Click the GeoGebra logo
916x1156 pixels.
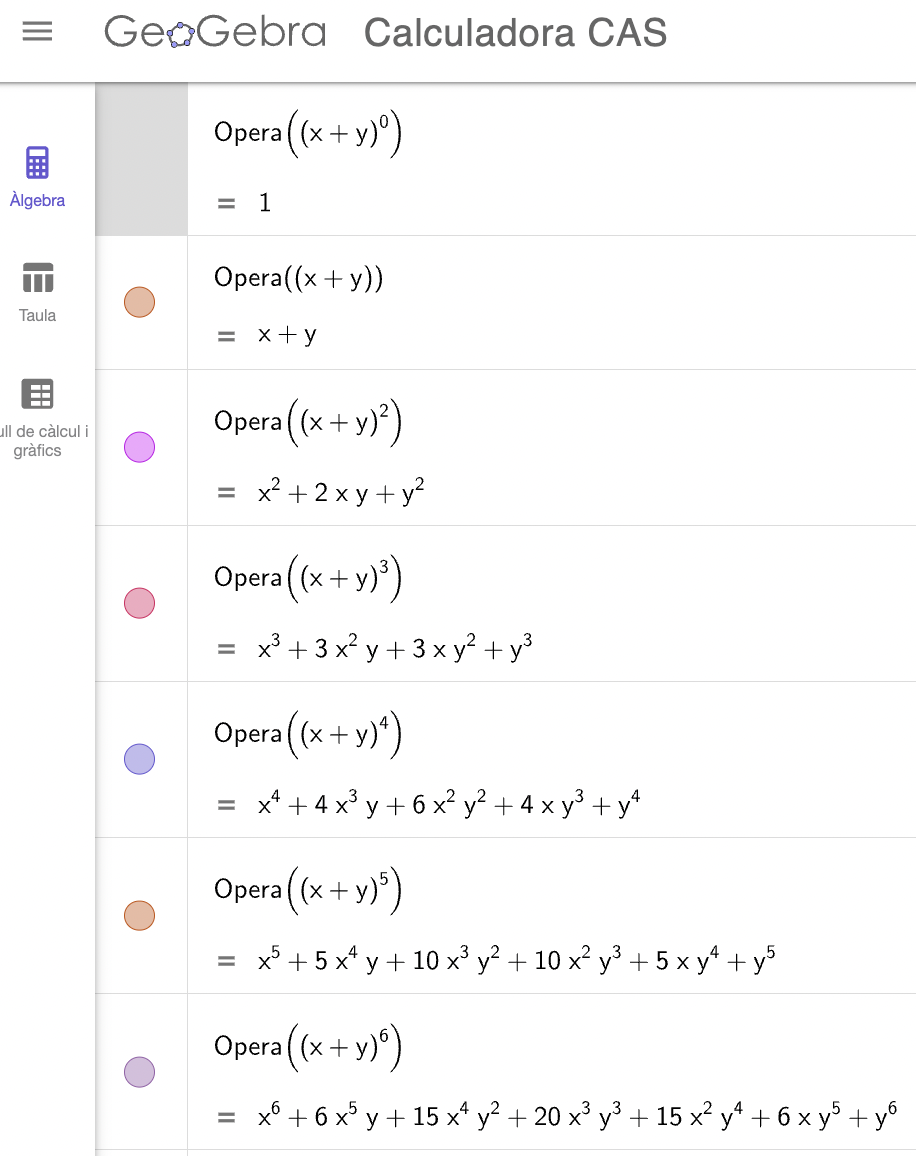point(215,32)
